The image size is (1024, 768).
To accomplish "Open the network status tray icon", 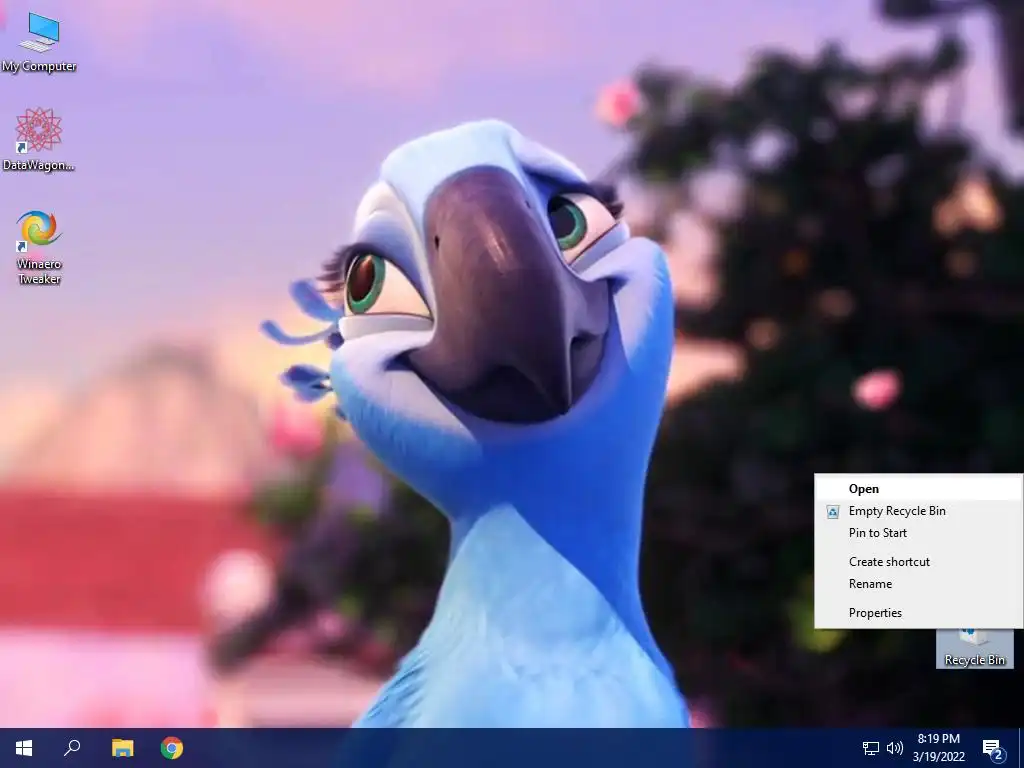I will point(871,748).
